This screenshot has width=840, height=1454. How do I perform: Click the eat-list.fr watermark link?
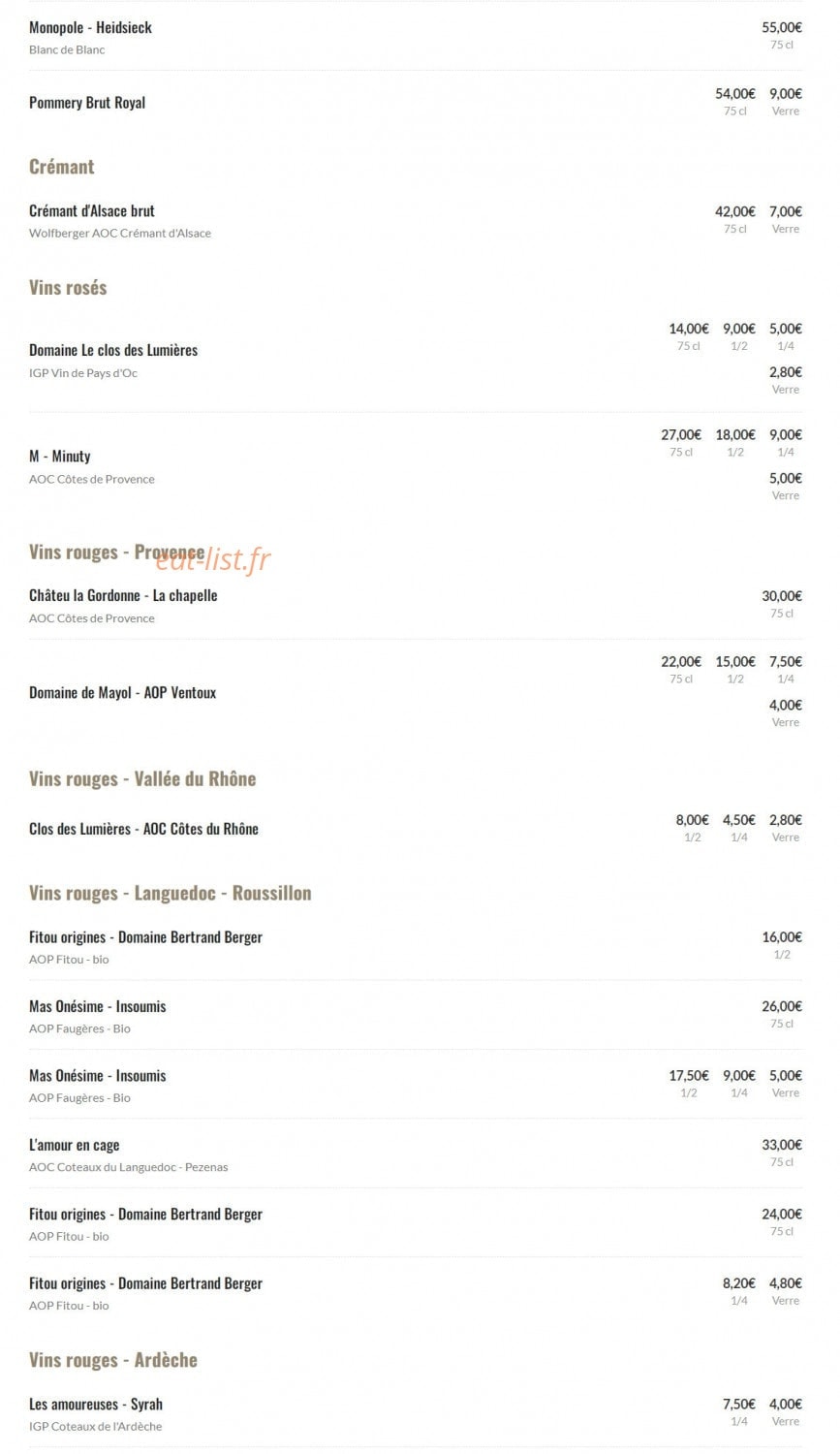pos(213,558)
